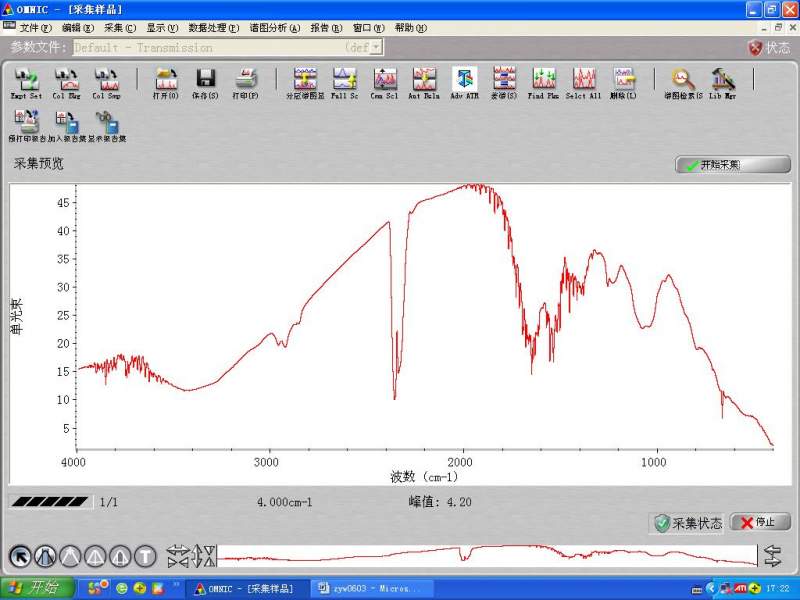Click the 显示报告集 view report notebook icon
The image size is (800, 600).
click(x=107, y=126)
